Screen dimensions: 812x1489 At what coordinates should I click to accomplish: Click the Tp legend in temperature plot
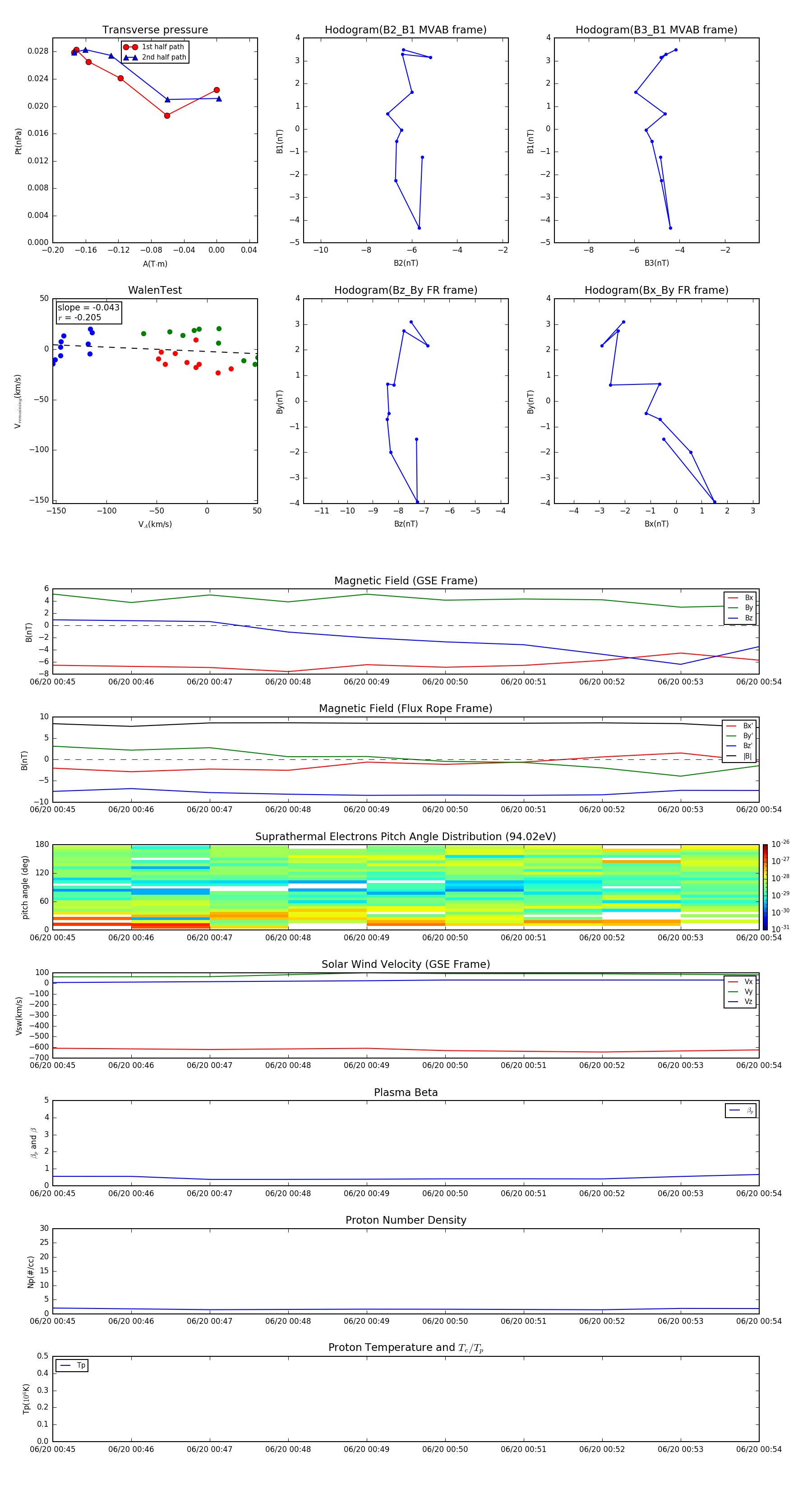[x=72, y=1366]
